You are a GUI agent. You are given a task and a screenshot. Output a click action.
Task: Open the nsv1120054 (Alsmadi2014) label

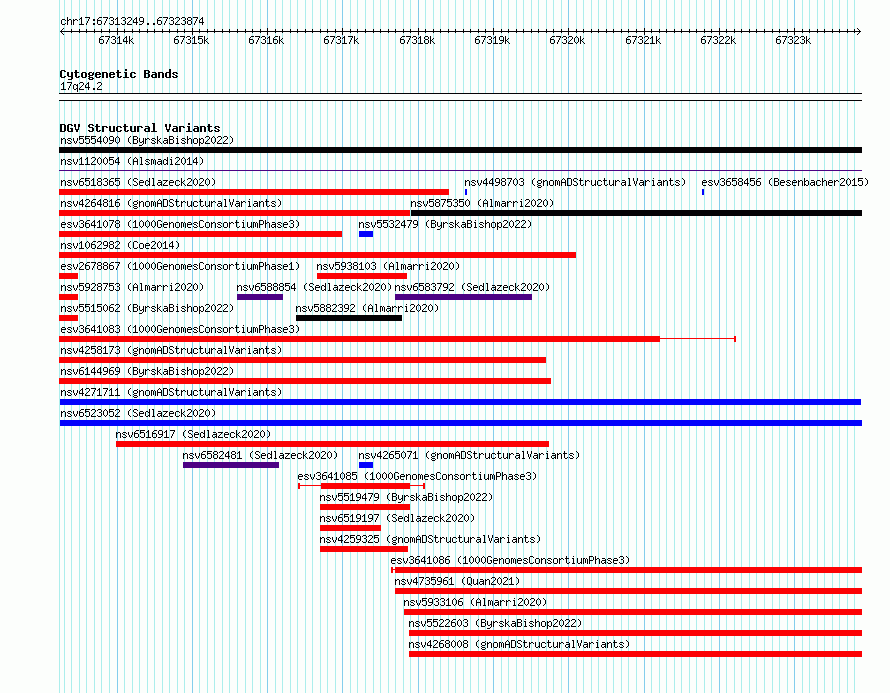click(132, 161)
